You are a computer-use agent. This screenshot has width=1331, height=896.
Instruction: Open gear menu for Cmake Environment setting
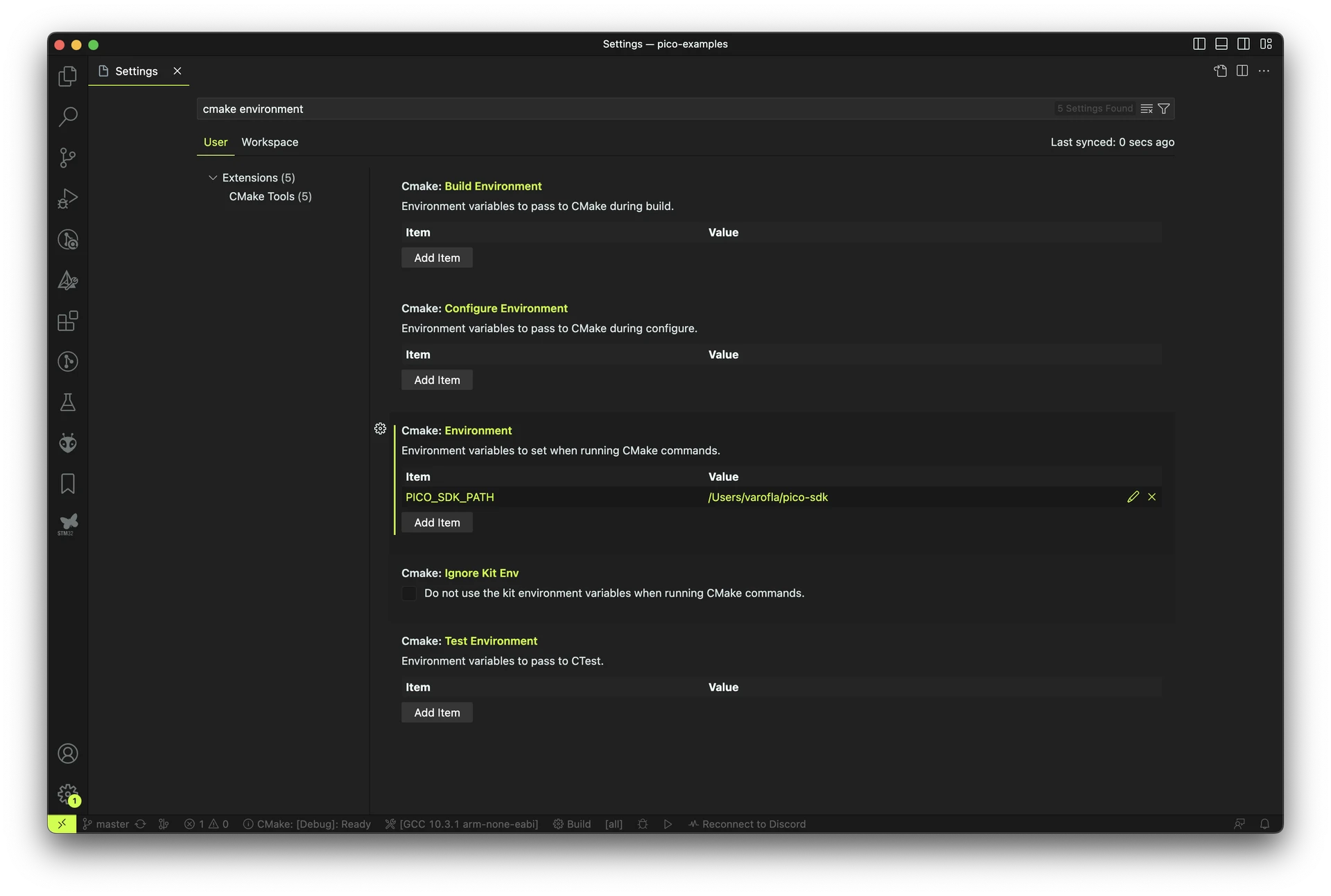[x=380, y=429]
